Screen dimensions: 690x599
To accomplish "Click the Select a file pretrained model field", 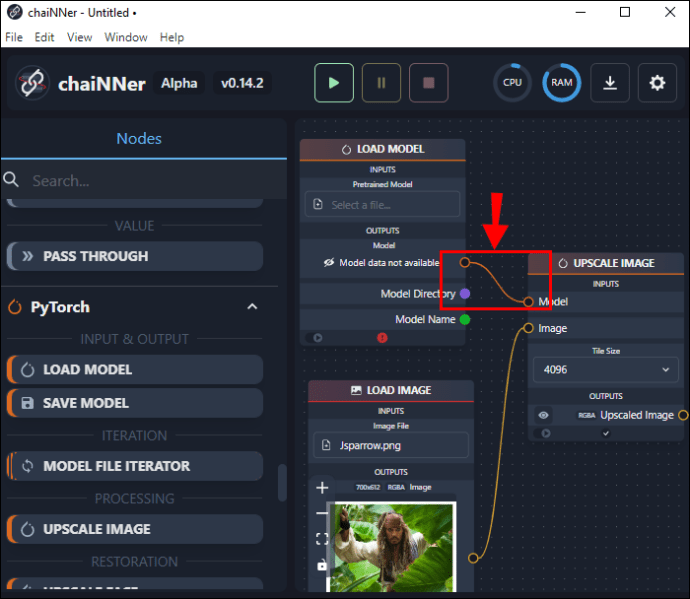I will click(x=382, y=205).
